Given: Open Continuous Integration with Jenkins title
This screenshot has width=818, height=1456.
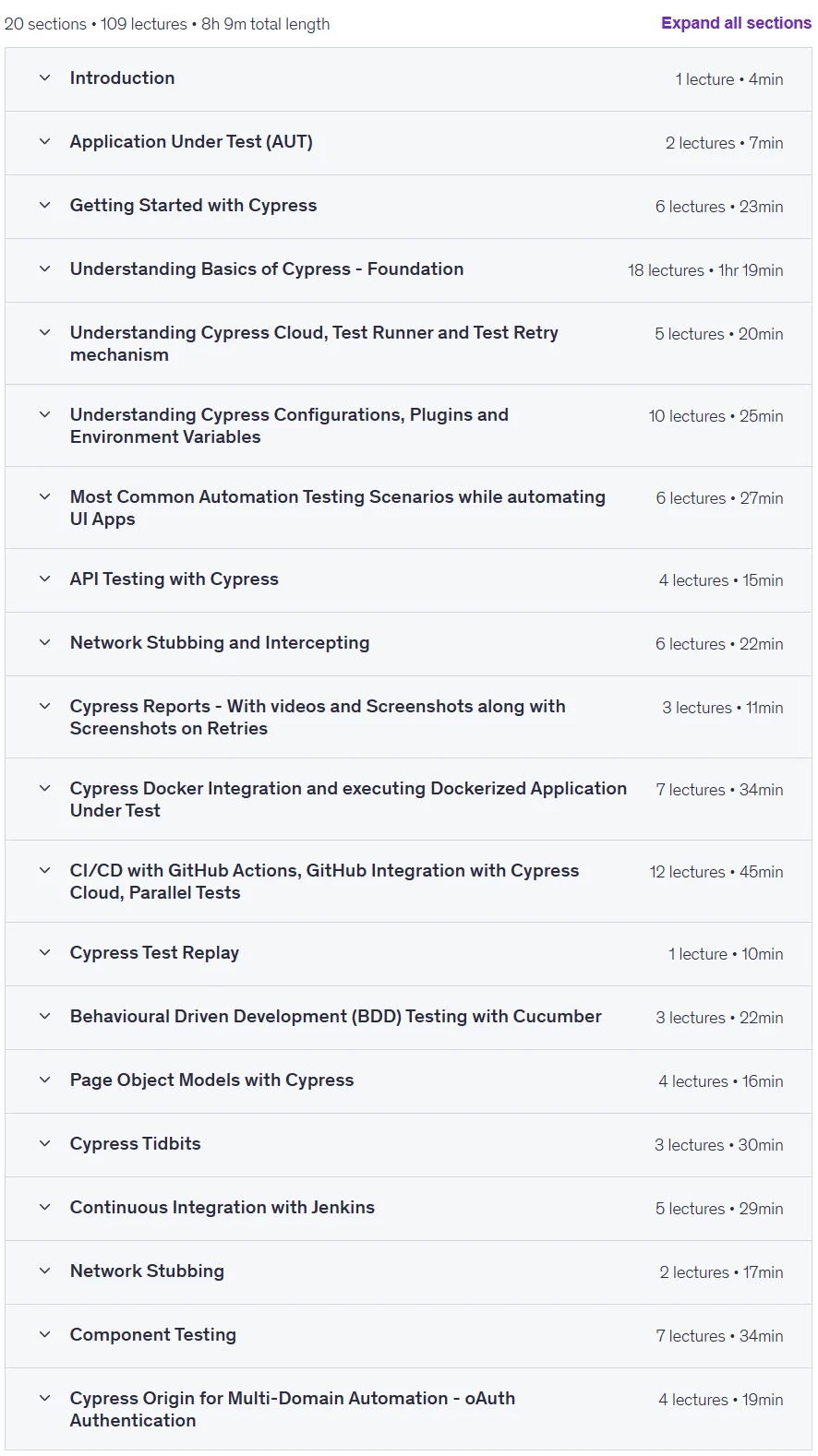Looking at the screenshot, I should 223,1208.
